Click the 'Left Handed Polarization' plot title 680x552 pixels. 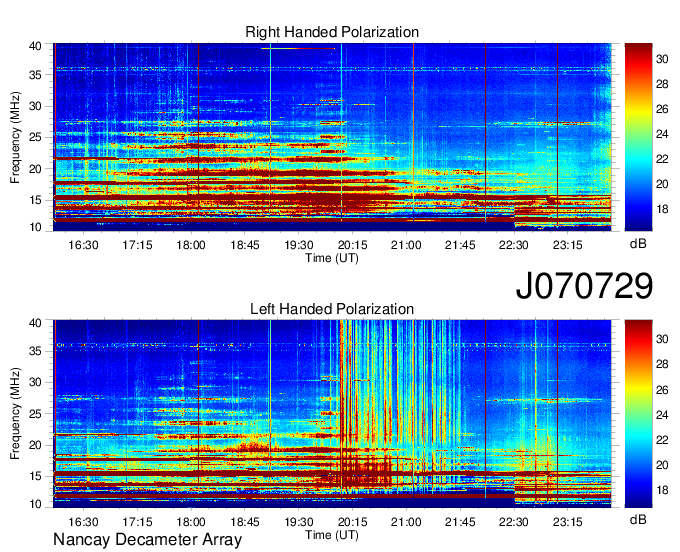click(332, 309)
